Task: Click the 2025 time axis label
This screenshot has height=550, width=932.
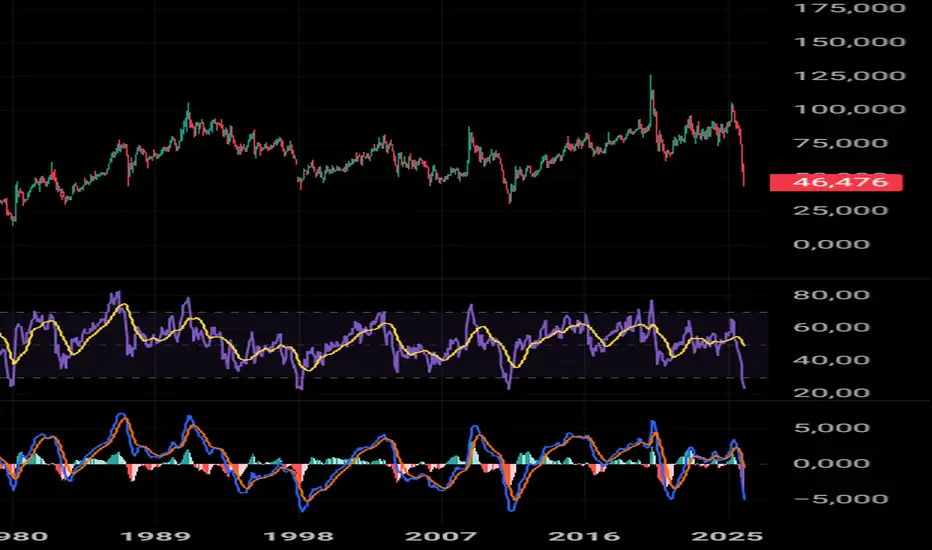Action: click(728, 536)
